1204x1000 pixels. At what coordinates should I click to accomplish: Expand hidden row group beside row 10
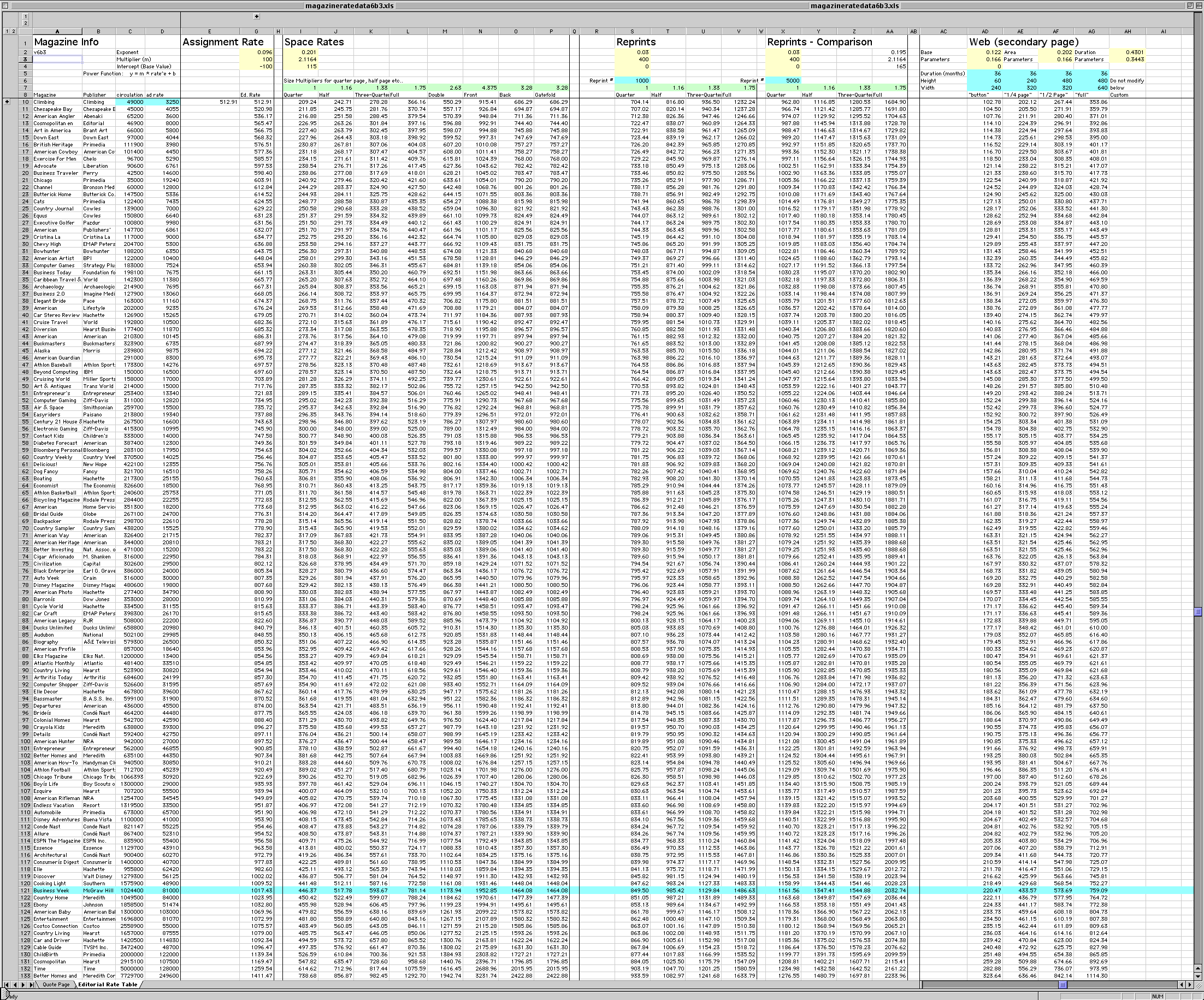click(x=7, y=102)
